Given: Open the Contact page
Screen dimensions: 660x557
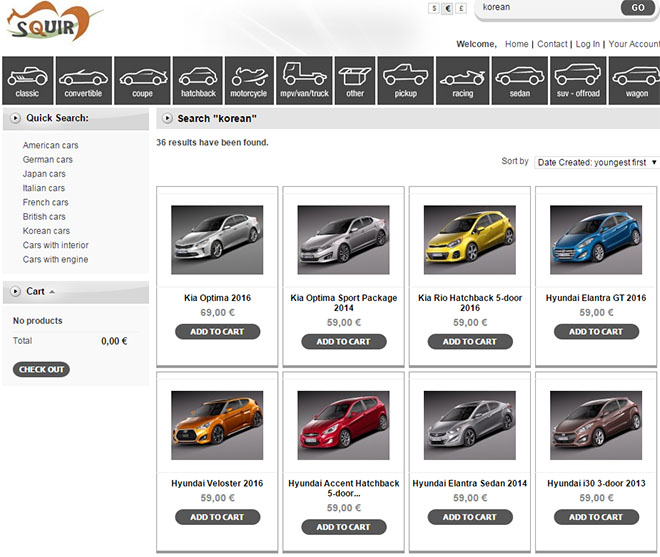Looking at the screenshot, I should point(552,44).
